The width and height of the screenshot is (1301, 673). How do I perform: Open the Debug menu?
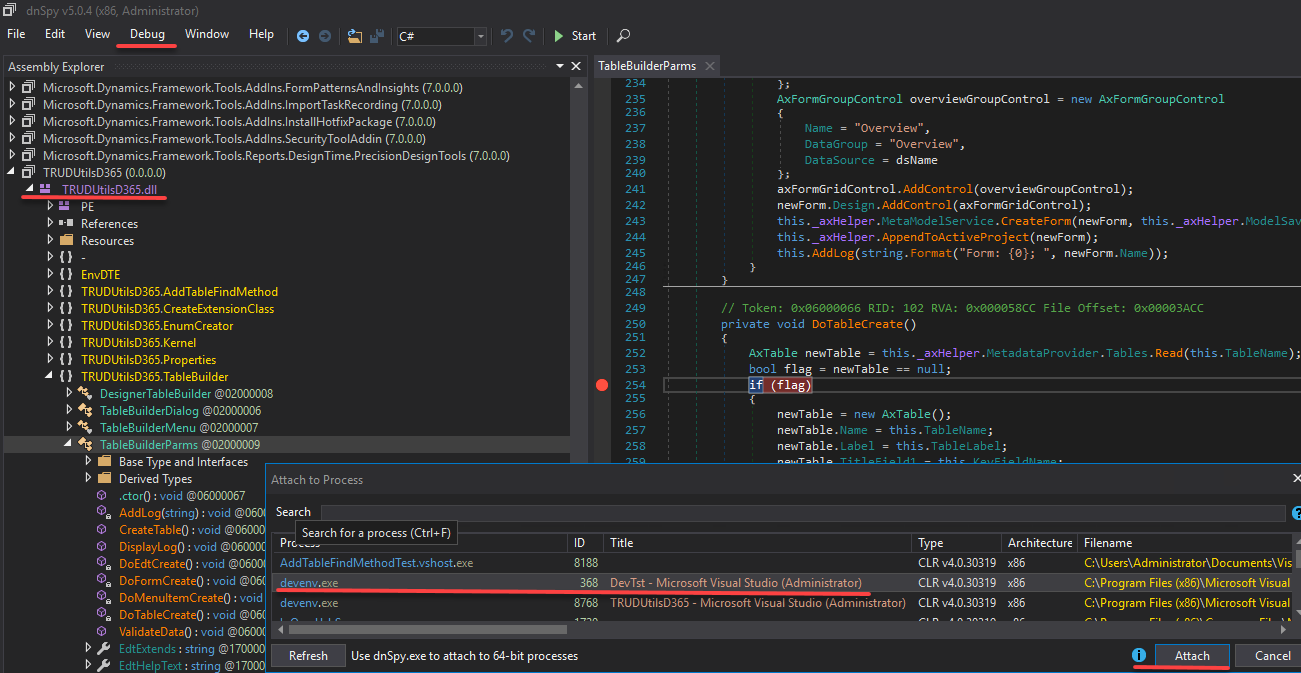click(147, 34)
